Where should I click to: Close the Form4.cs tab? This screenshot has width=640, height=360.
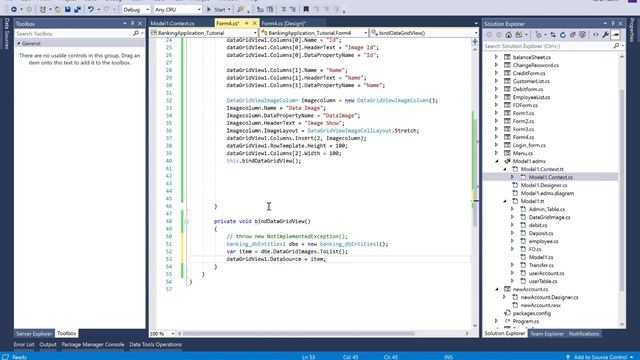(x=254, y=23)
